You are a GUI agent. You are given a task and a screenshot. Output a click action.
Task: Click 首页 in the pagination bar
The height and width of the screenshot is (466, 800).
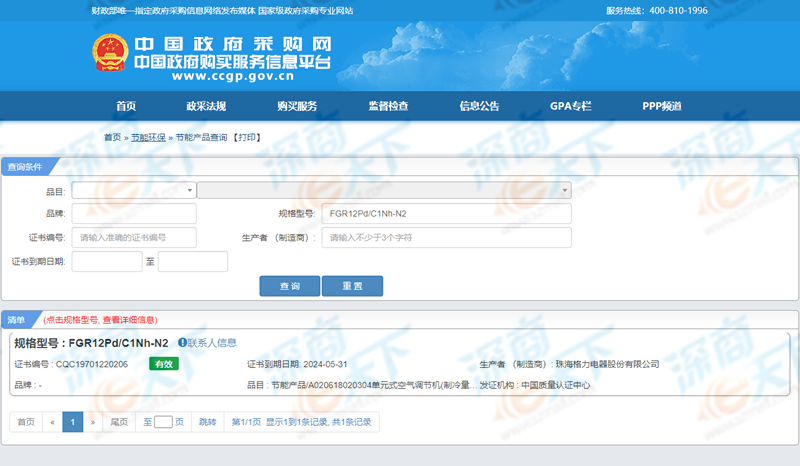point(26,422)
